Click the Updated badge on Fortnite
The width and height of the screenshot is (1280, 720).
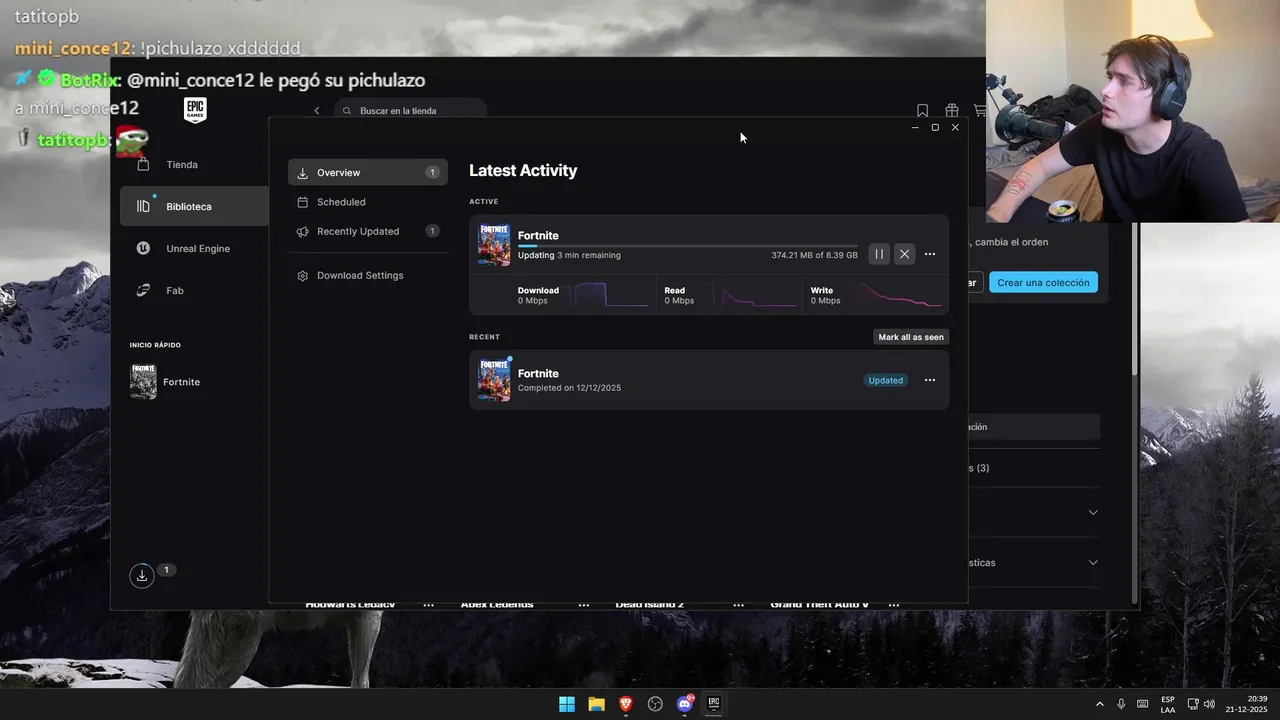[x=885, y=380]
